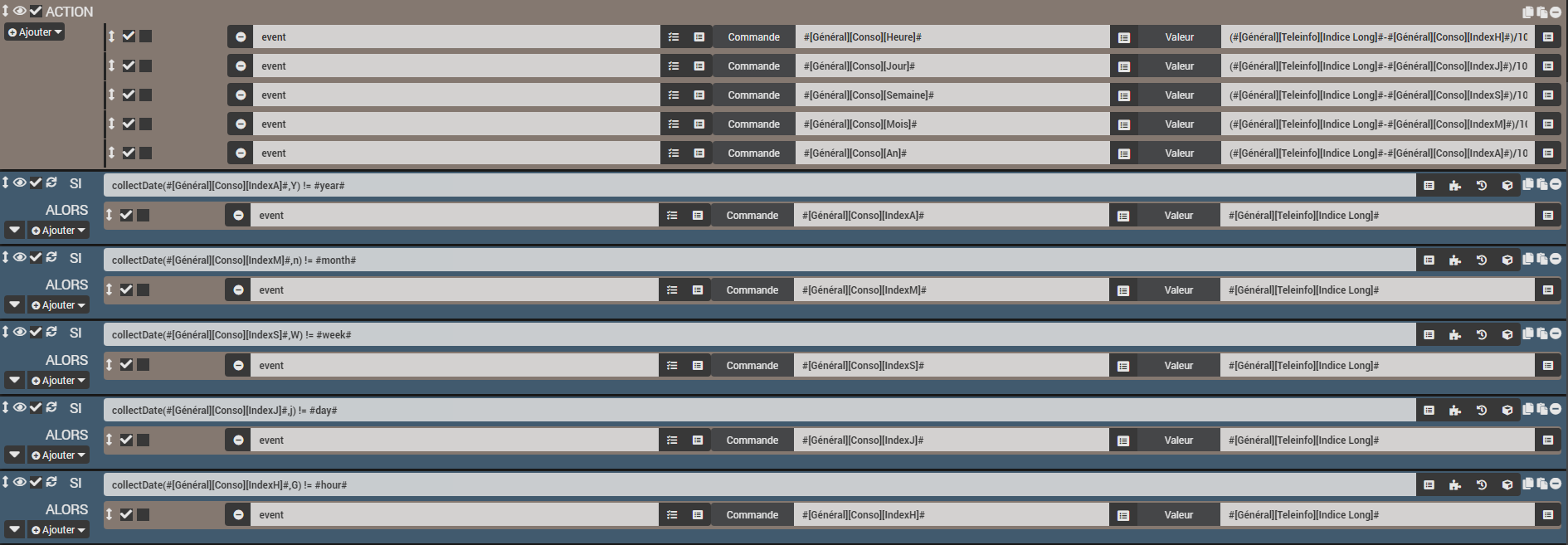Open value picker for IndexH formula row
The height and width of the screenshot is (545, 1568).
[x=1548, y=36]
